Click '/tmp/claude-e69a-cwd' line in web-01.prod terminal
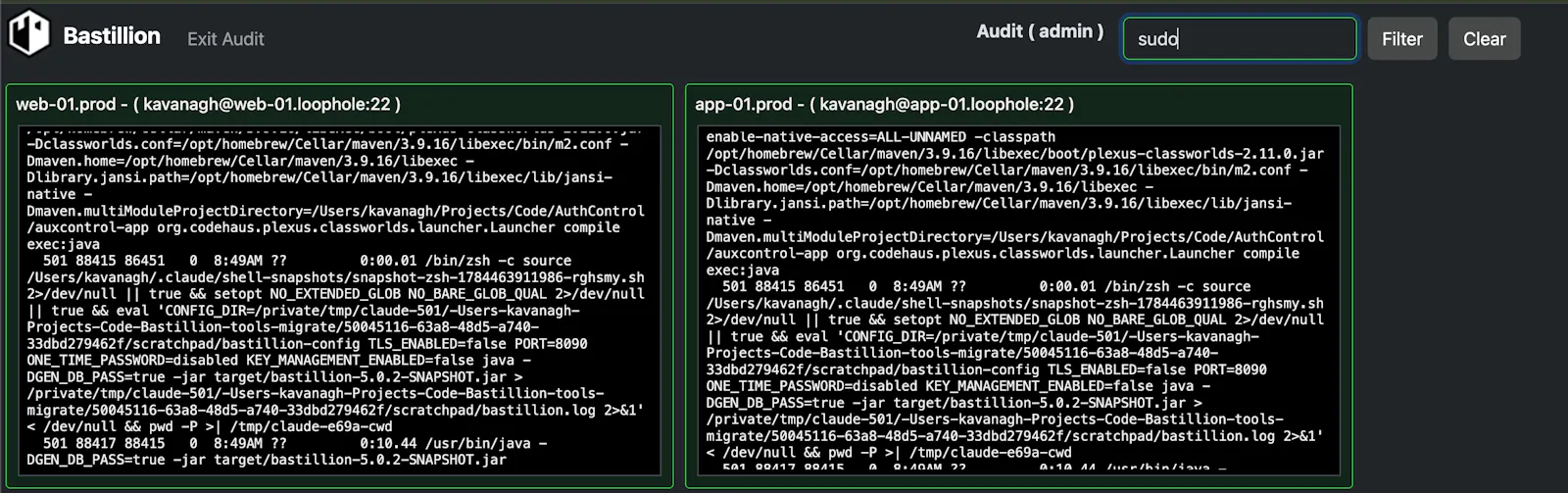The image size is (1568, 493). 210,426
